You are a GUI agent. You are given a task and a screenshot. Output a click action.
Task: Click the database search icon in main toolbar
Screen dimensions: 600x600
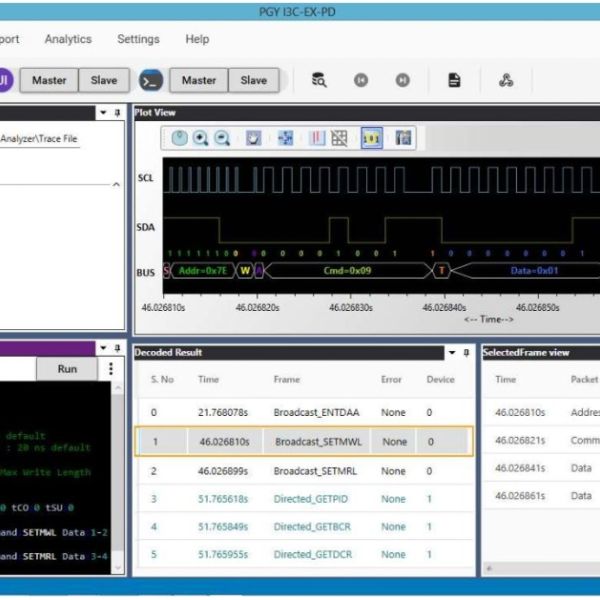pyautogui.click(x=319, y=80)
